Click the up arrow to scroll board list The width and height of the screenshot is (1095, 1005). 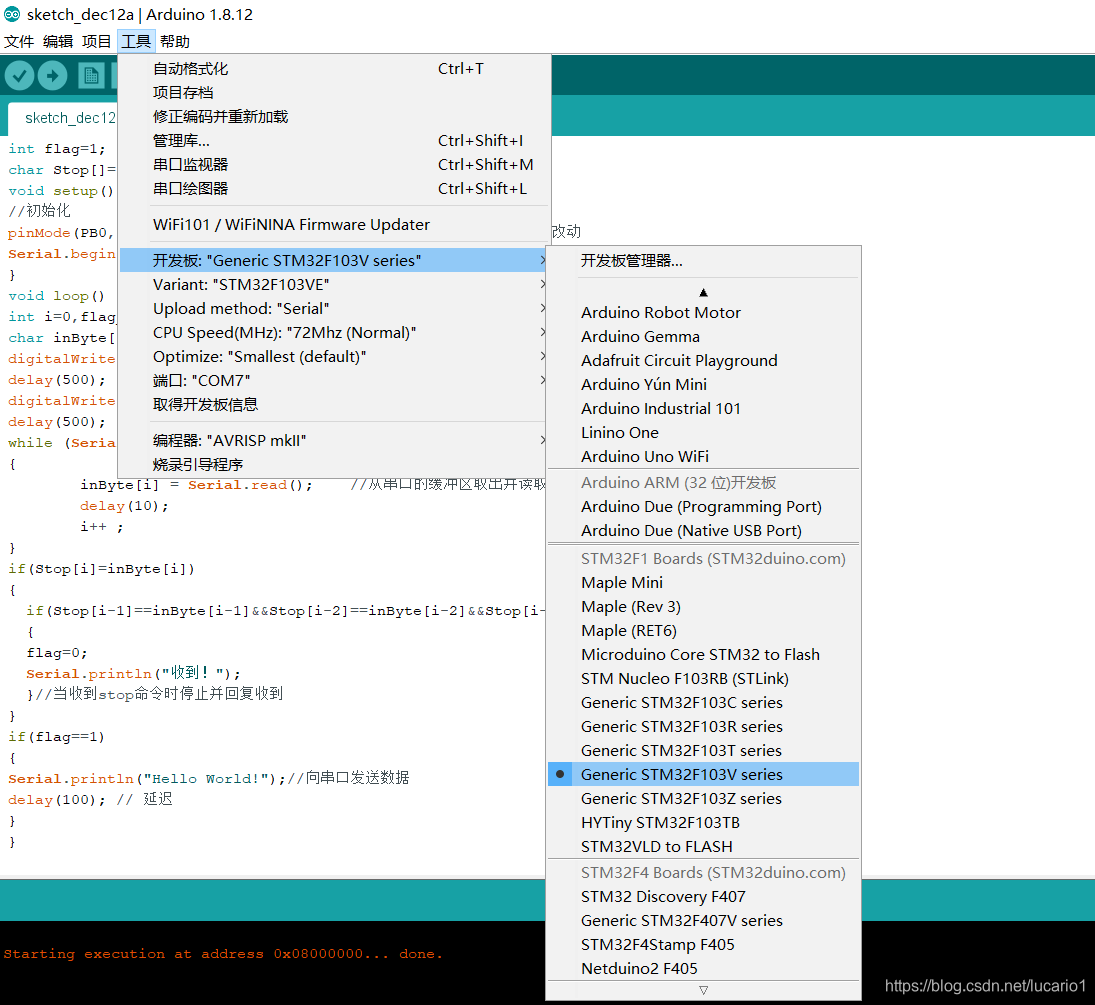click(x=703, y=293)
